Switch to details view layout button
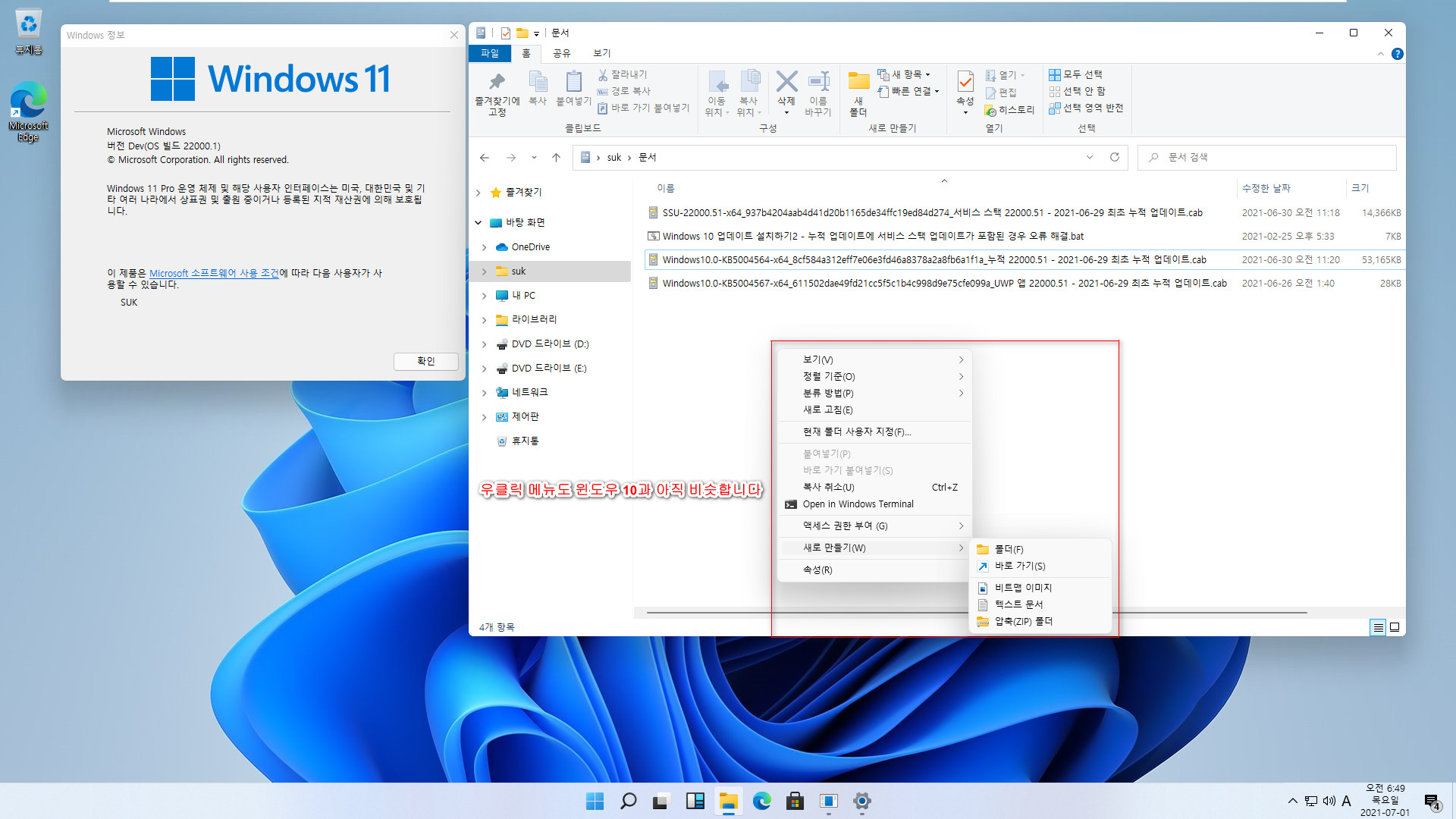The height and width of the screenshot is (819, 1456). tap(1378, 627)
